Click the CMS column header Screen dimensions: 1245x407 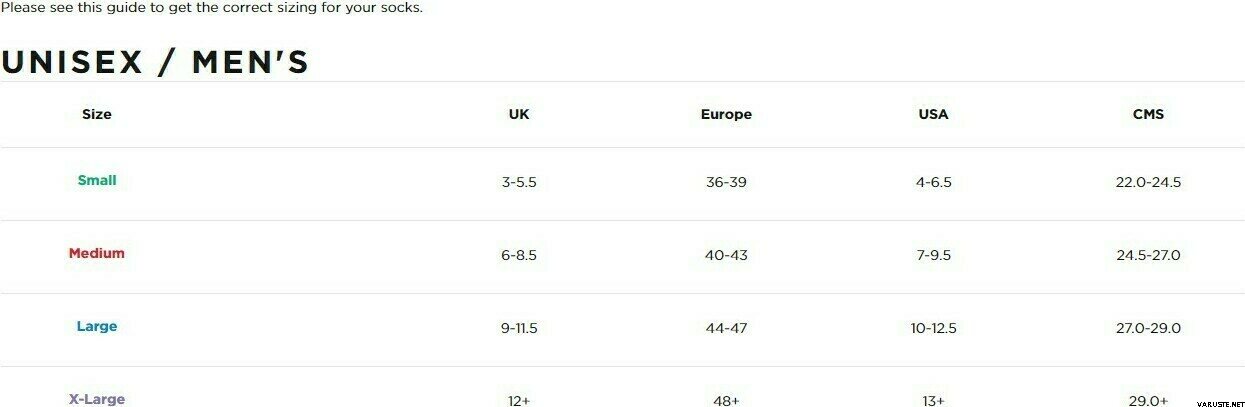pyautogui.click(x=1148, y=115)
